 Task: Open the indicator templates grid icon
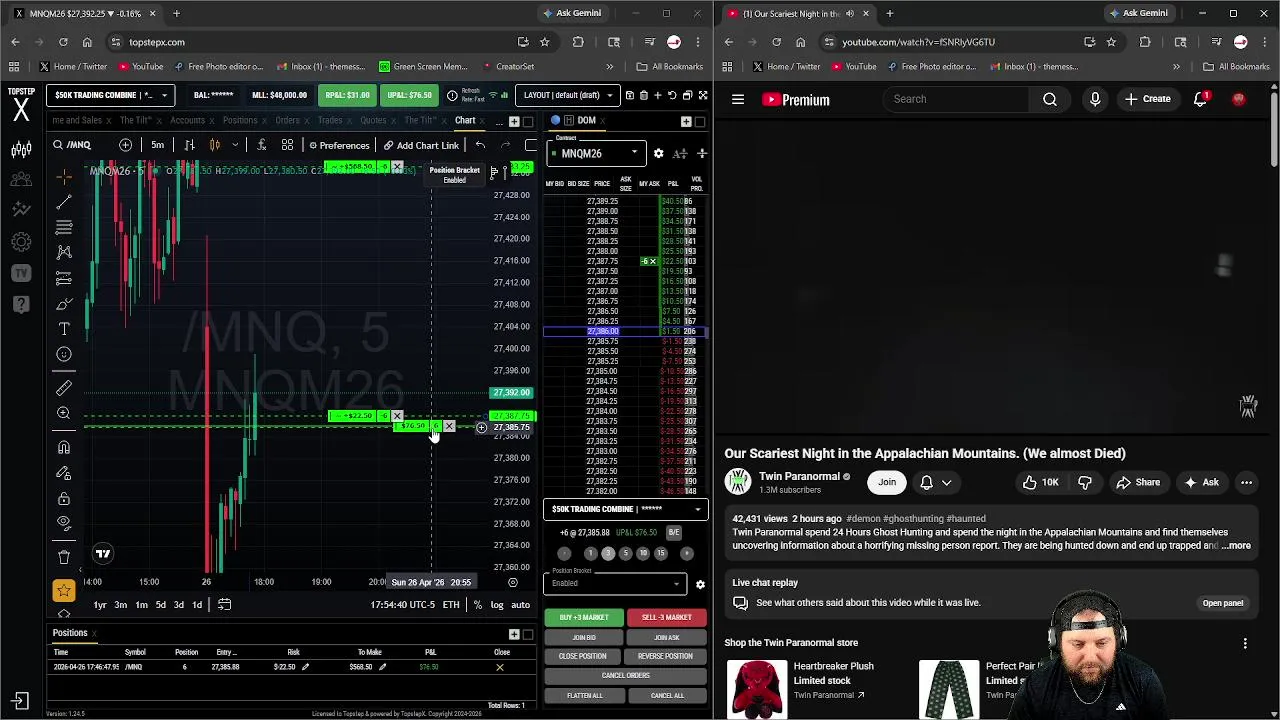tap(287, 145)
